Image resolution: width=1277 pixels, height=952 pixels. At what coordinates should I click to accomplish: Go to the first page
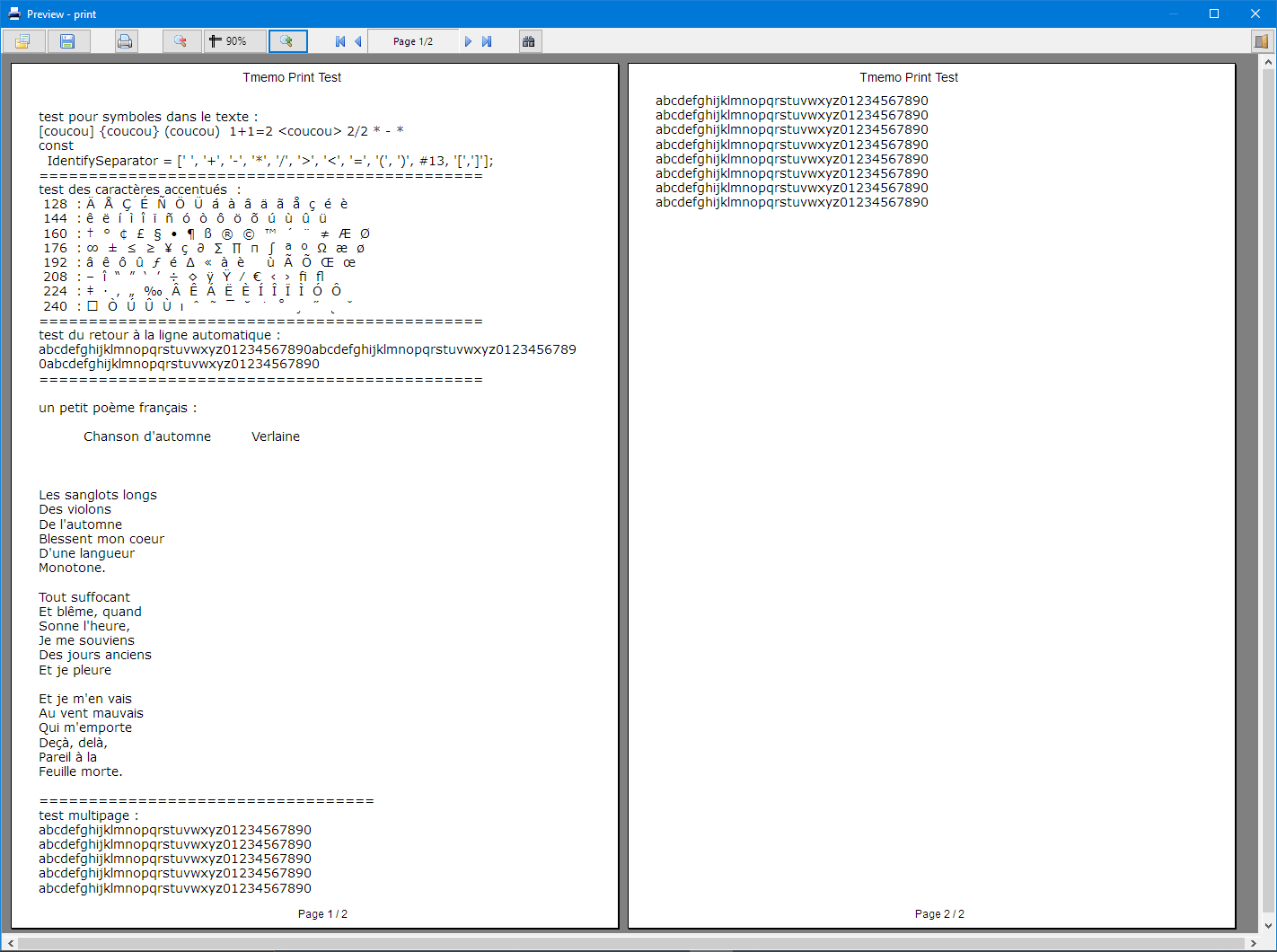(340, 41)
